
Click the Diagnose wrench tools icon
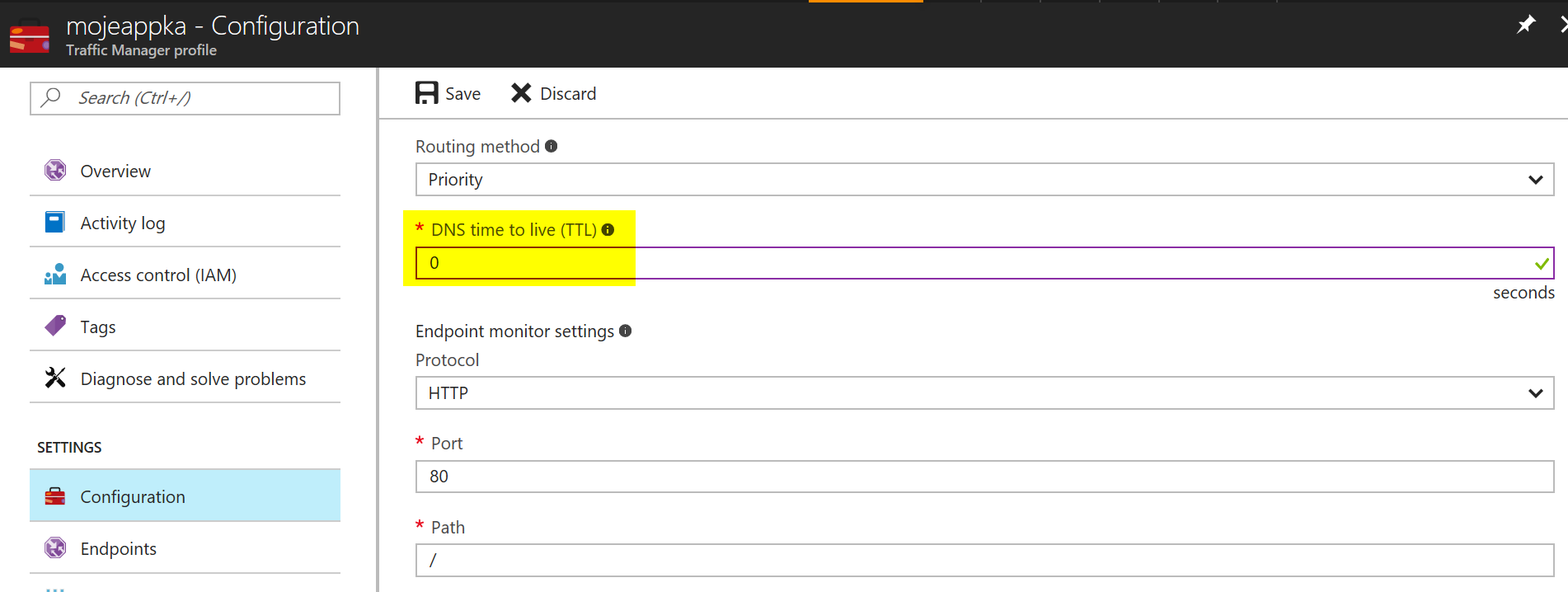(55, 378)
